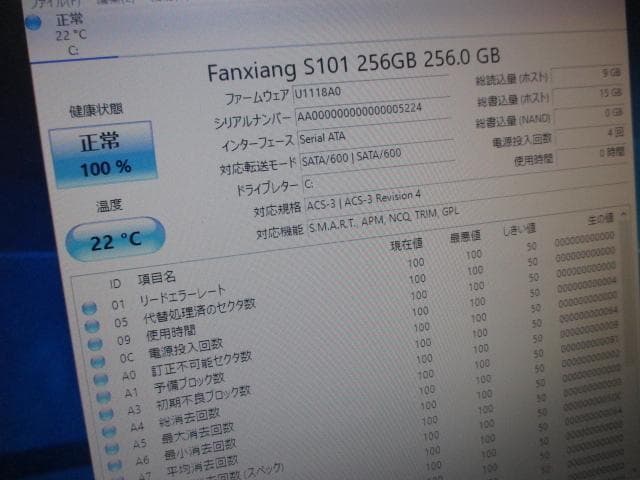This screenshot has height=480, width=640.
Task: Click the power on hours value 0 時間
Action: pos(591,154)
